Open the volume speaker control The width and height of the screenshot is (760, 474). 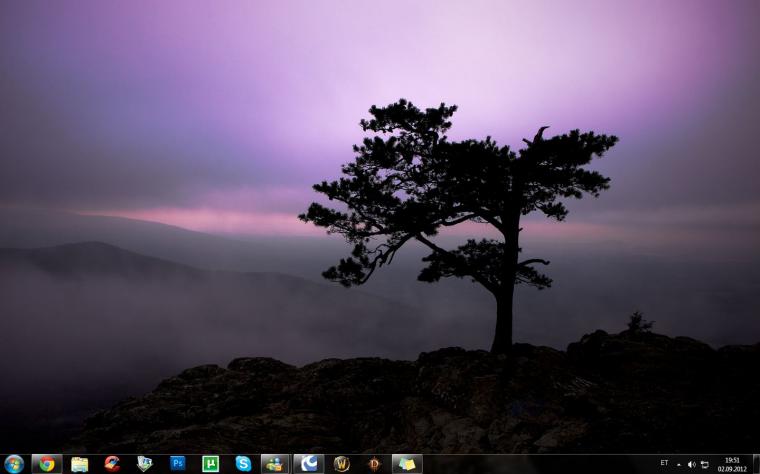coord(692,465)
